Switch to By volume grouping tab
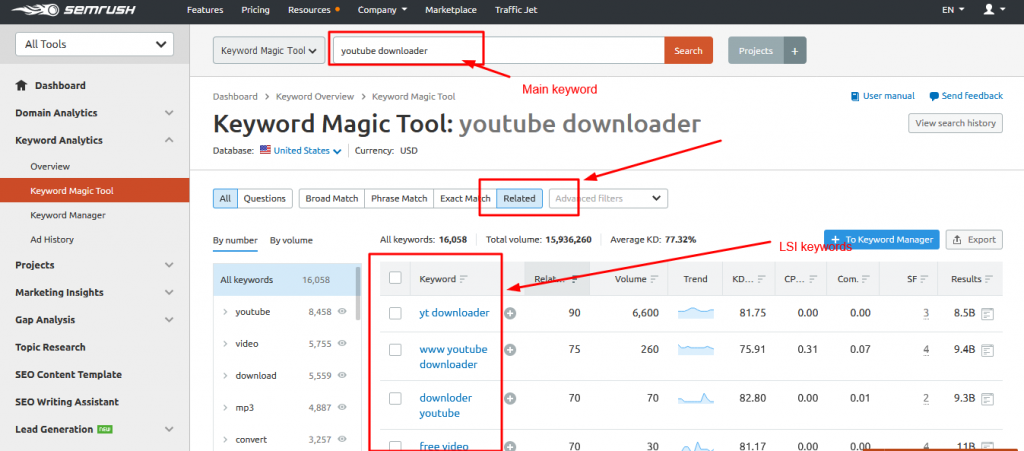 point(291,240)
